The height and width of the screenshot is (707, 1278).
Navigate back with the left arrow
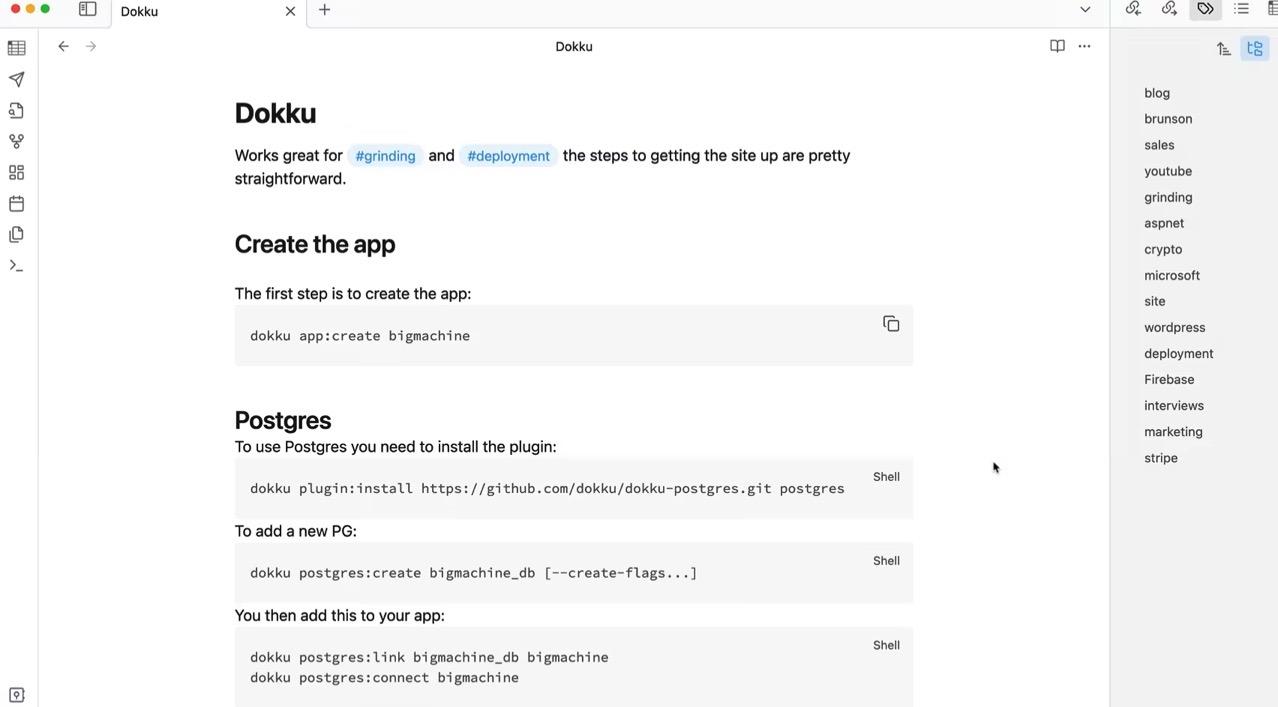coord(63,46)
